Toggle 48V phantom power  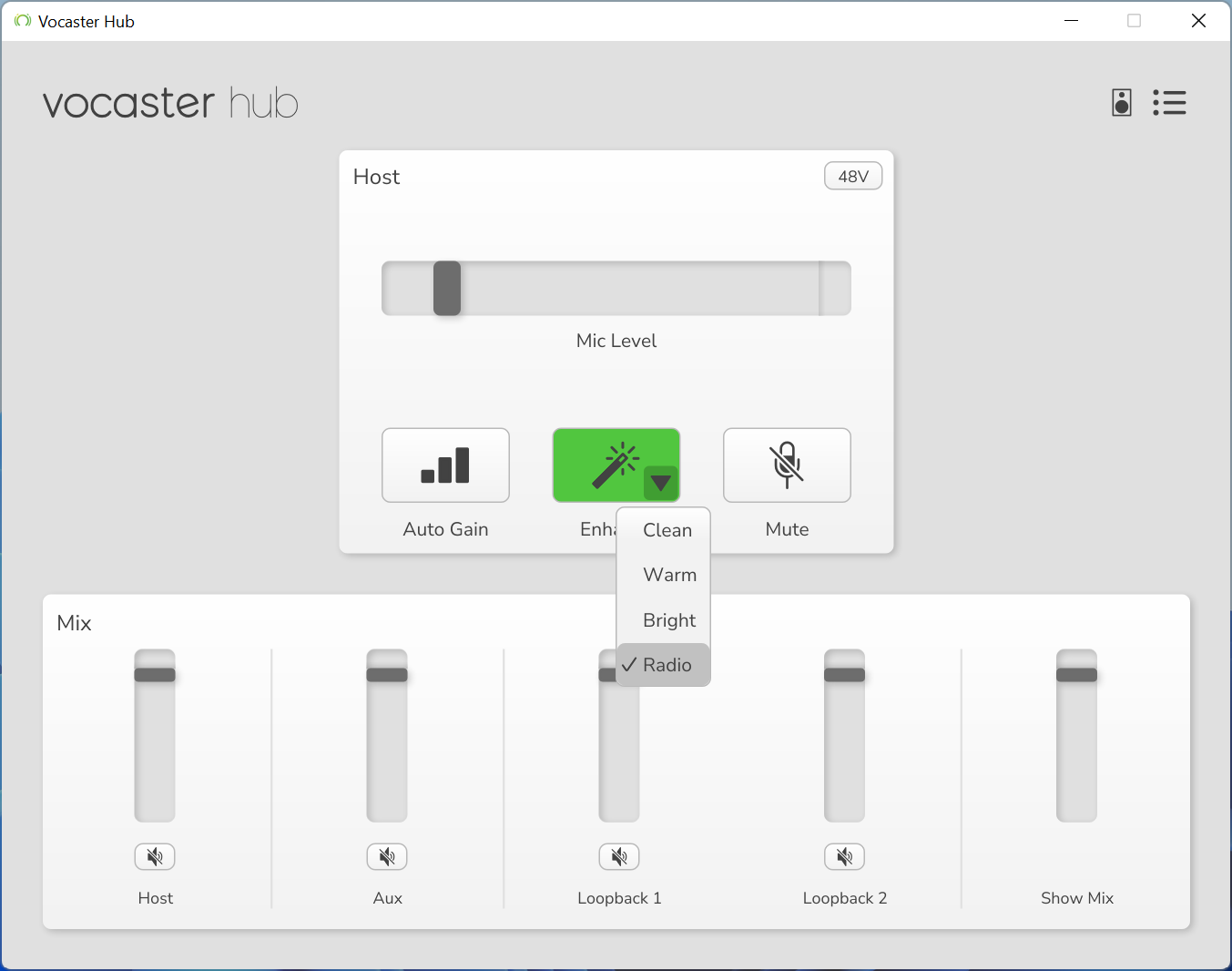click(x=853, y=176)
